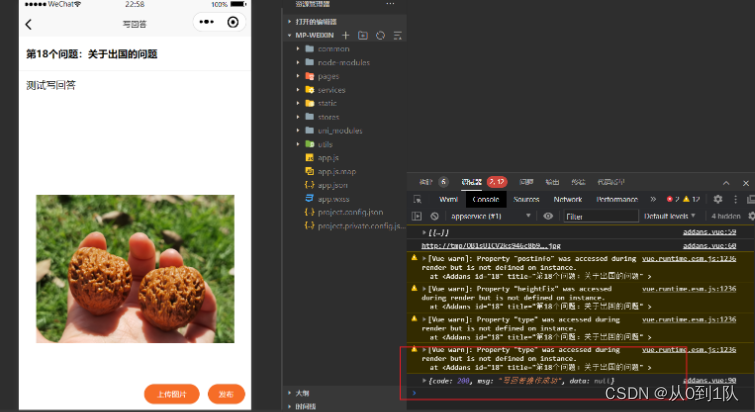Image resolution: width=755 pixels, height=412 pixels.
Task: Collapse the debugger panel with the up chevron
Action: pos(726,183)
